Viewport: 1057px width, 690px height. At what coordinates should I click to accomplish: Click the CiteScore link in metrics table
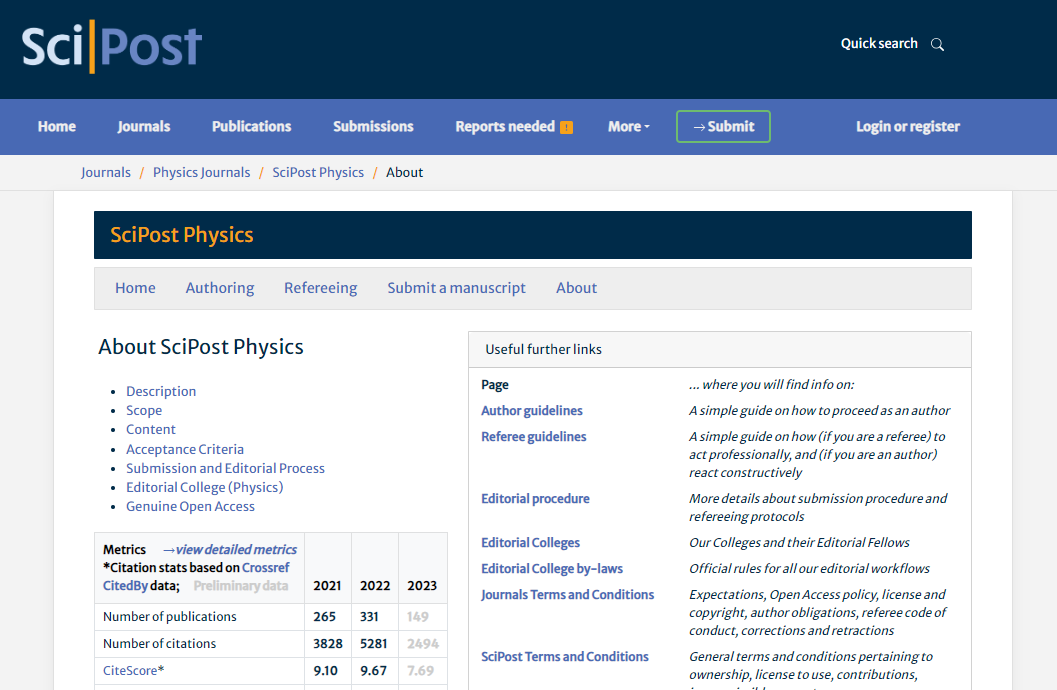point(130,671)
